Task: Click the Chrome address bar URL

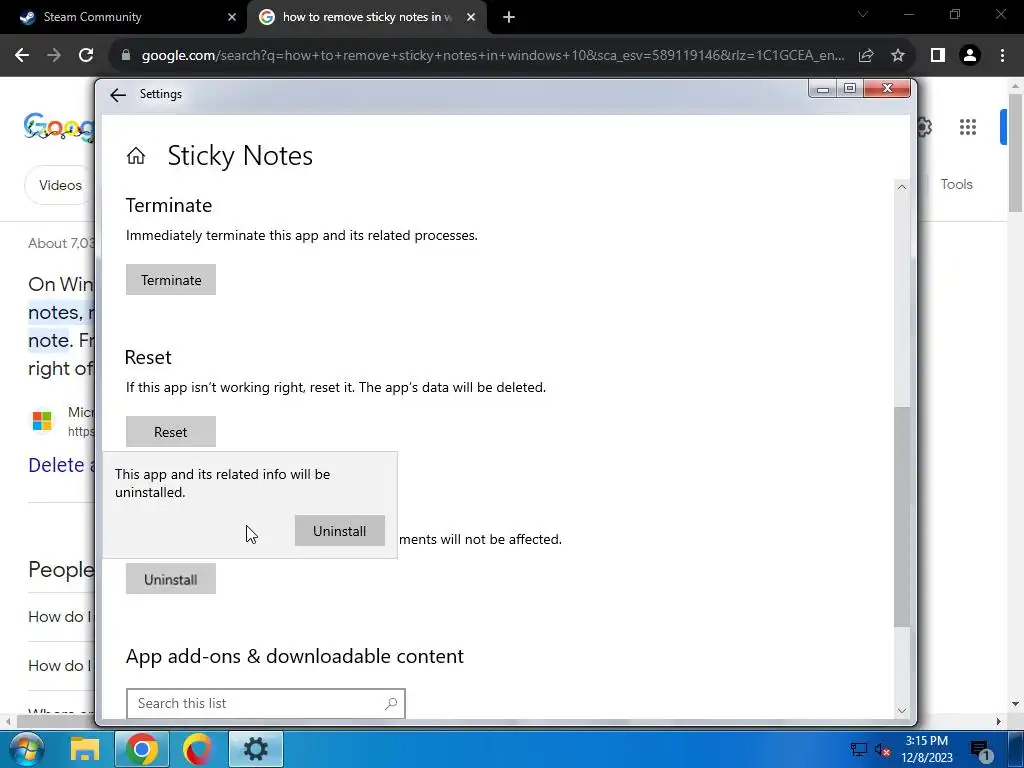Action: coord(493,56)
